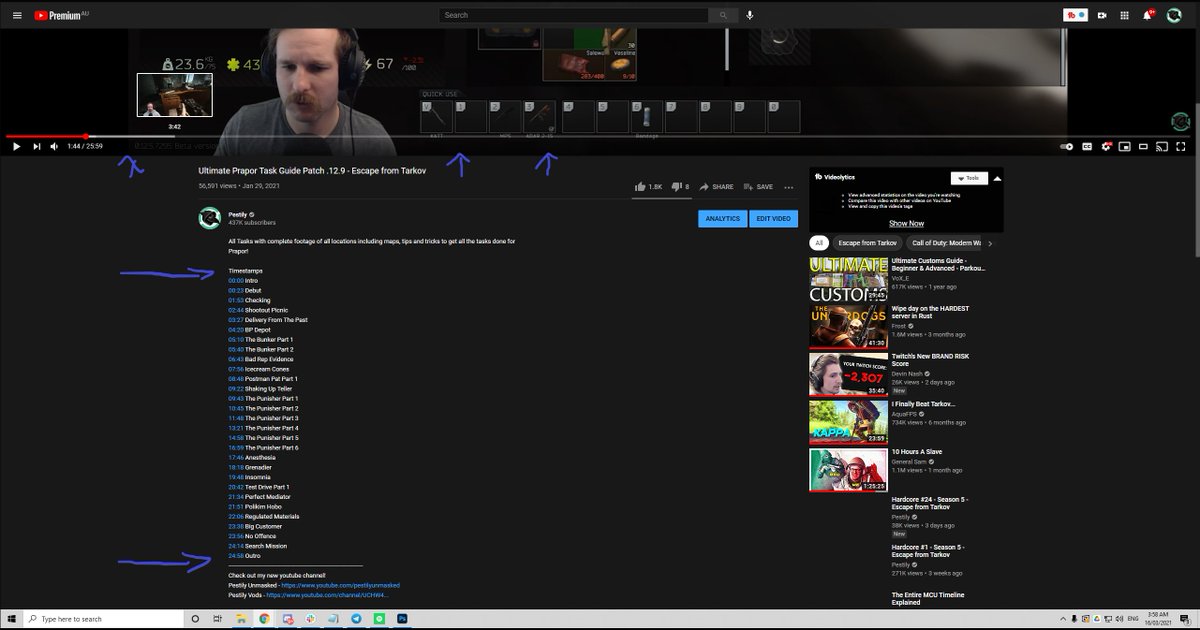Screen dimensions: 1200x630
Task: Open more actions ellipsis under video
Action: (x=789, y=187)
